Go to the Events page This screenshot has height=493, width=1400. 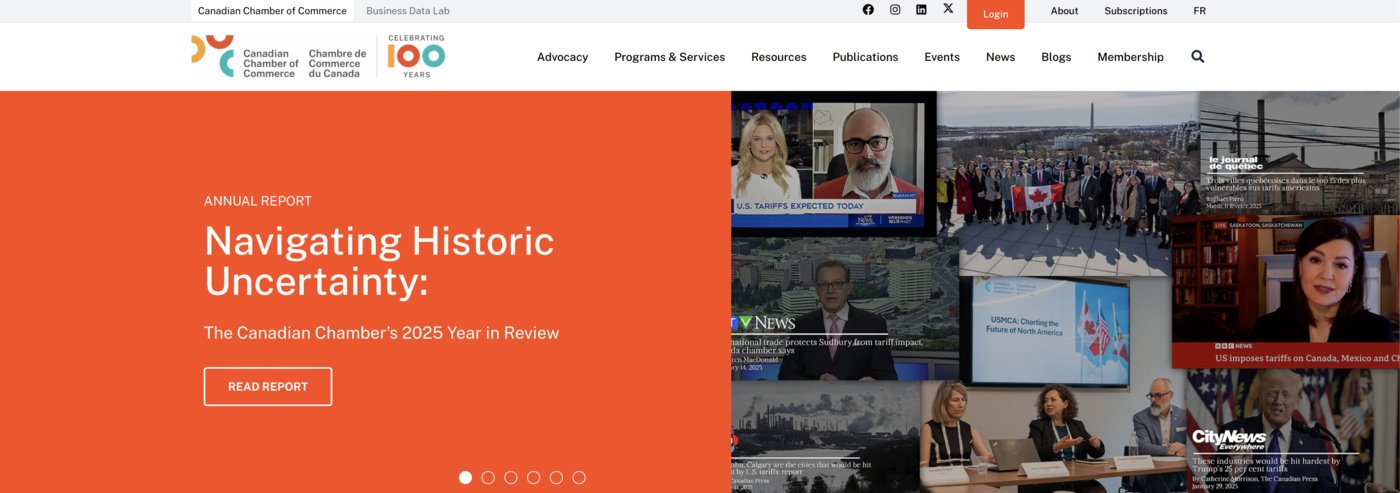click(x=942, y=57)
